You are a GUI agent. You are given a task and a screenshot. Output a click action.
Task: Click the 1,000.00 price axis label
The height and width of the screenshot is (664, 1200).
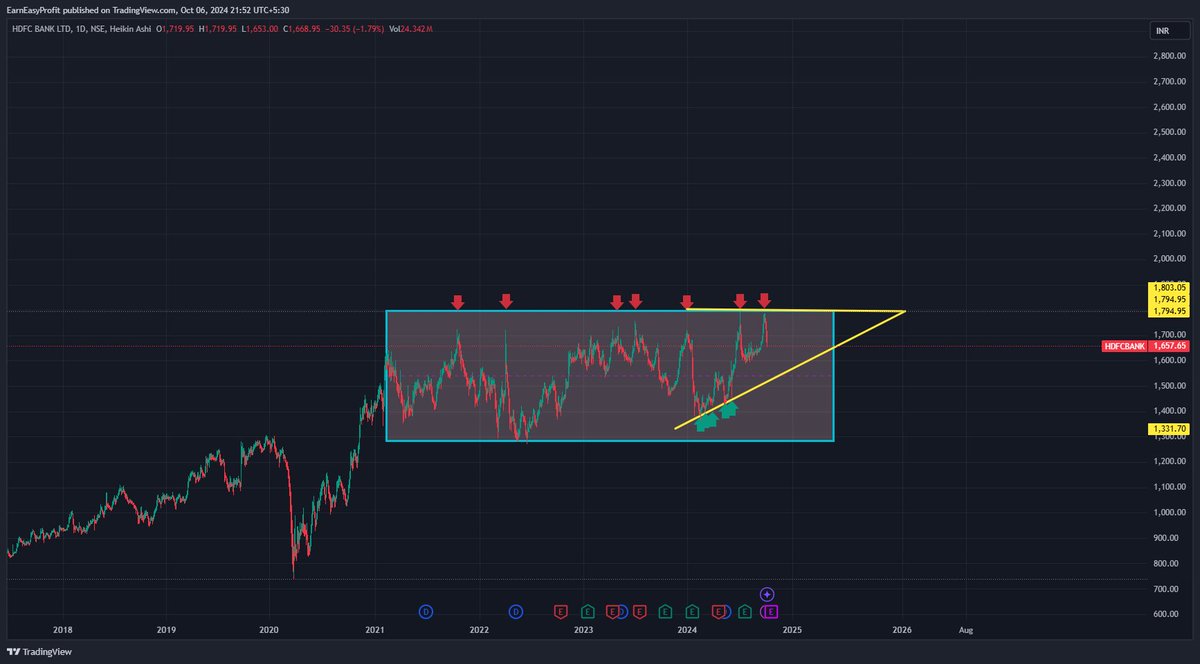[1168, 513]
